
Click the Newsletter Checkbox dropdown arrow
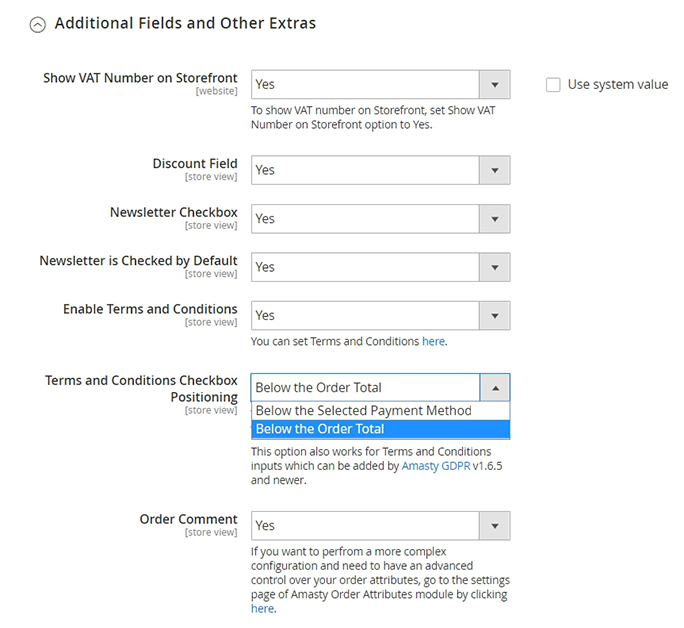tap(495, 218)
